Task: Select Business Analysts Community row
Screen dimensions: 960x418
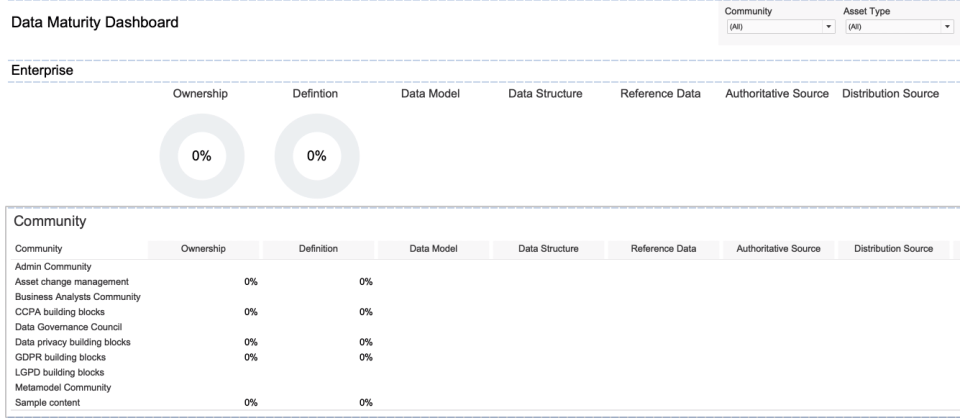Action: pos(78,296)
